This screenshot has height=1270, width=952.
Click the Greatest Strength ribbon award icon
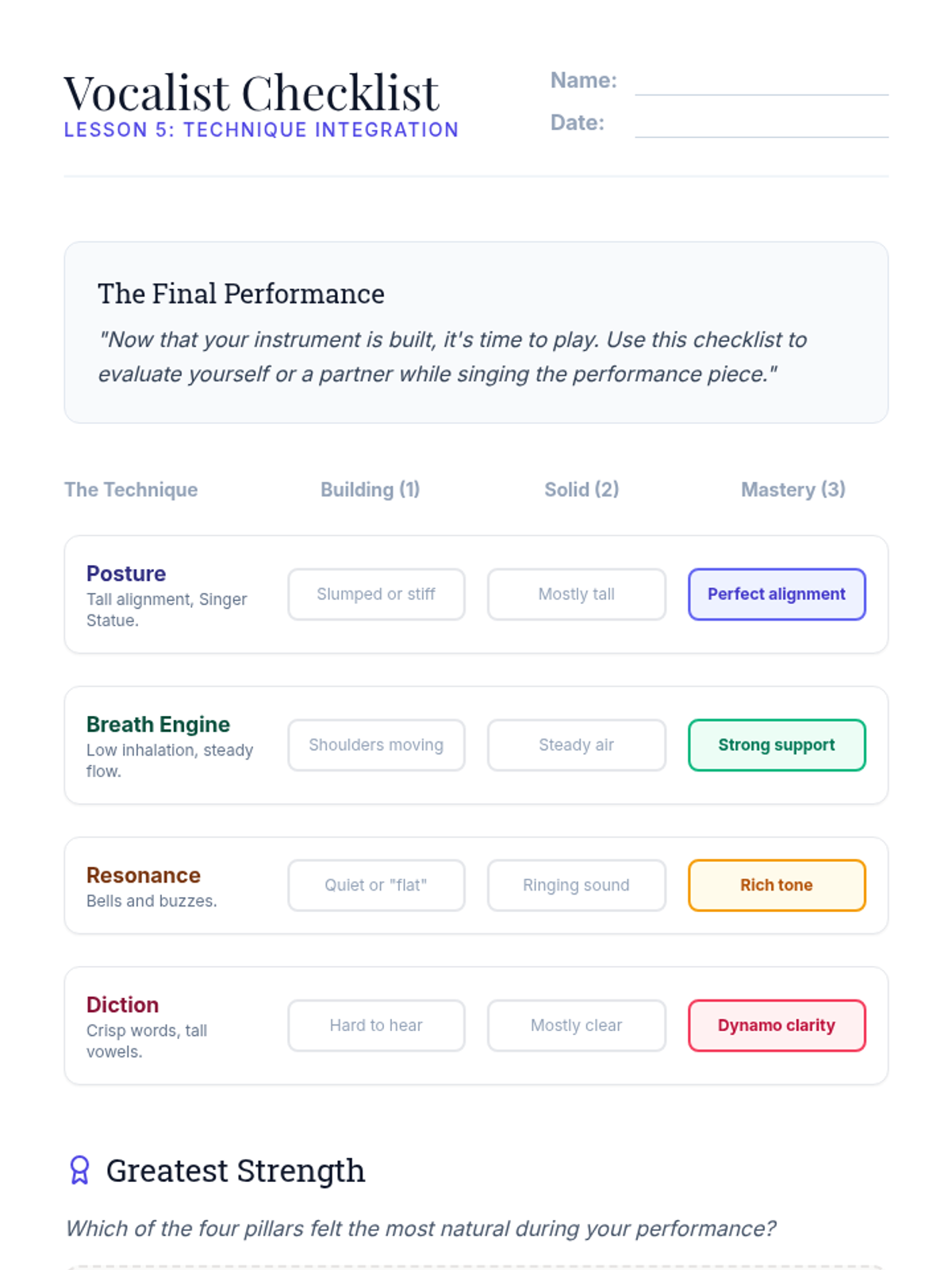click(x=79, y=1170)
